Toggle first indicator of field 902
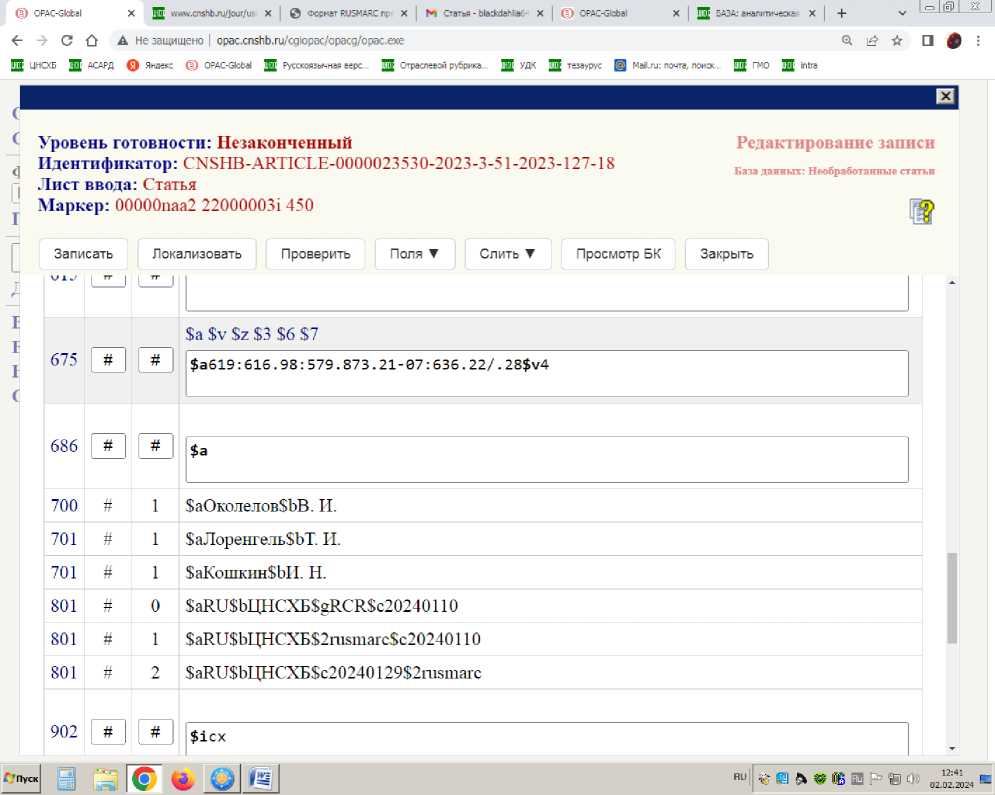Screen dimensions: 995x795 108,733
